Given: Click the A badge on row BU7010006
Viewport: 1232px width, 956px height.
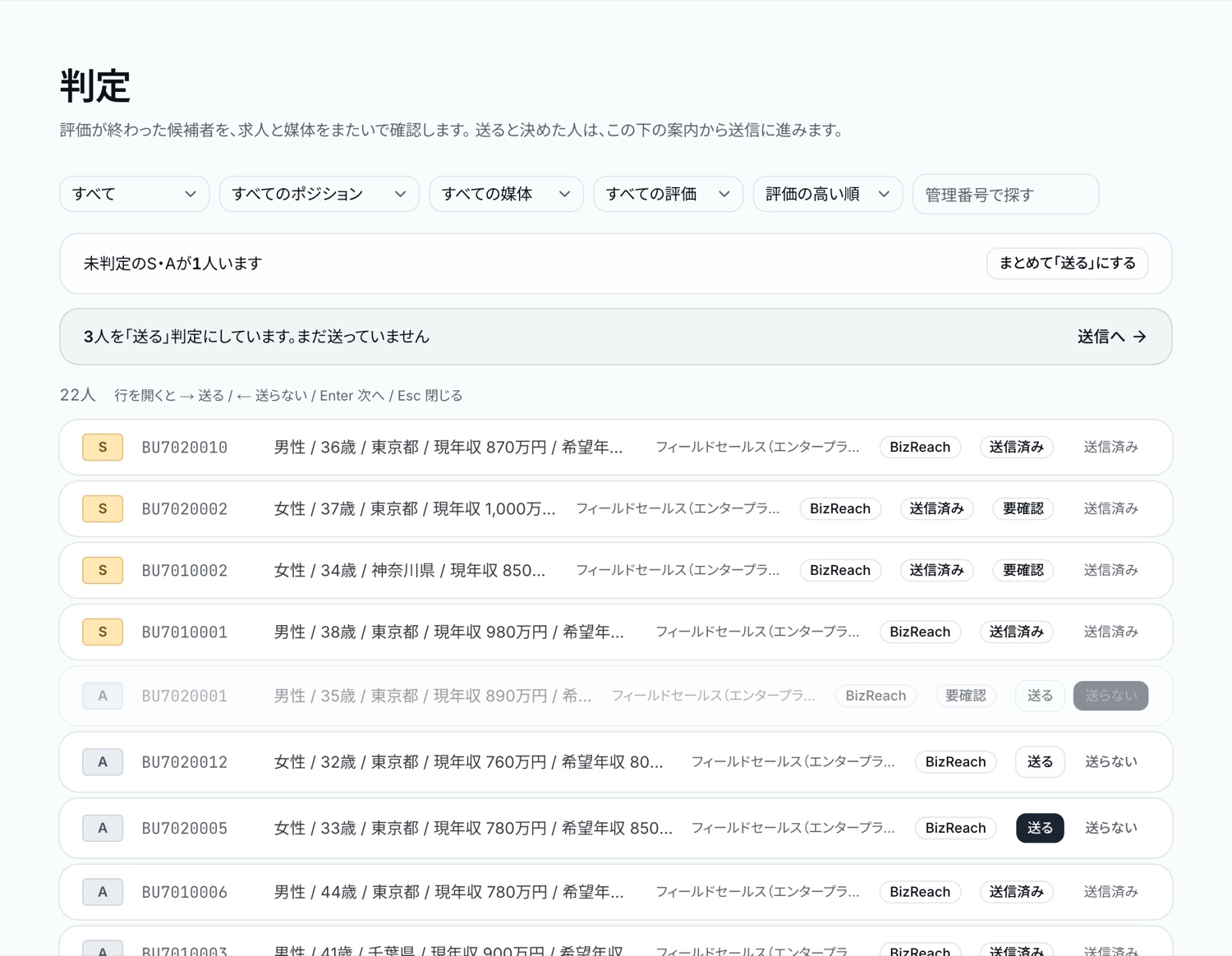Looking at the screenshot, I should [103, 892].
